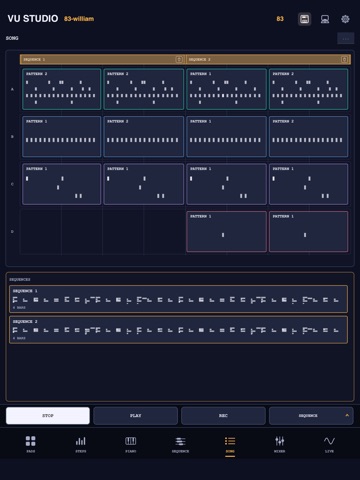Select track A second block under Sequence 1
Image resolution: width=360 pixels, height=480 pixels.
(144, 89)
